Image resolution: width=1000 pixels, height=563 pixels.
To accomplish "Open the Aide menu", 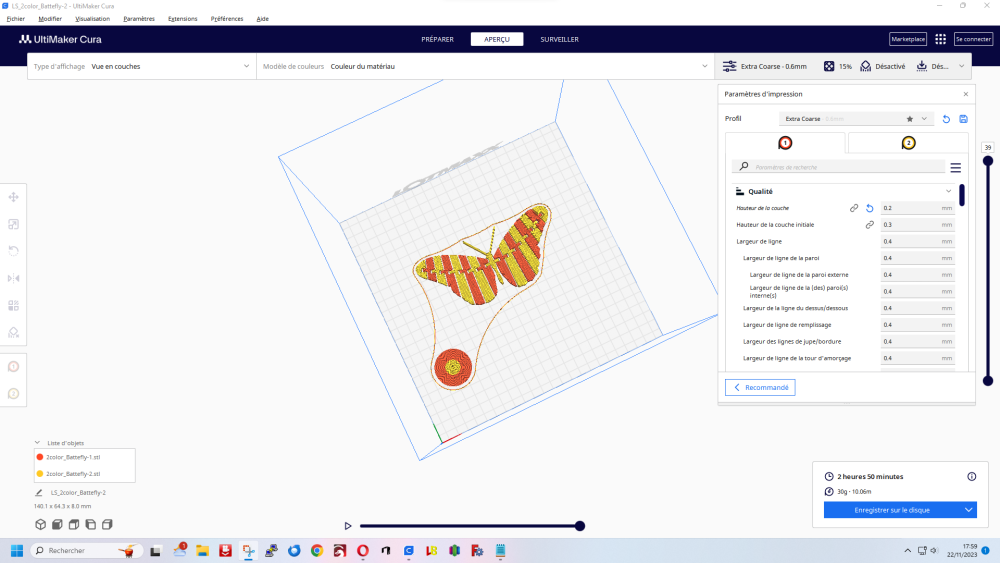I will click(x=262, y=18).
